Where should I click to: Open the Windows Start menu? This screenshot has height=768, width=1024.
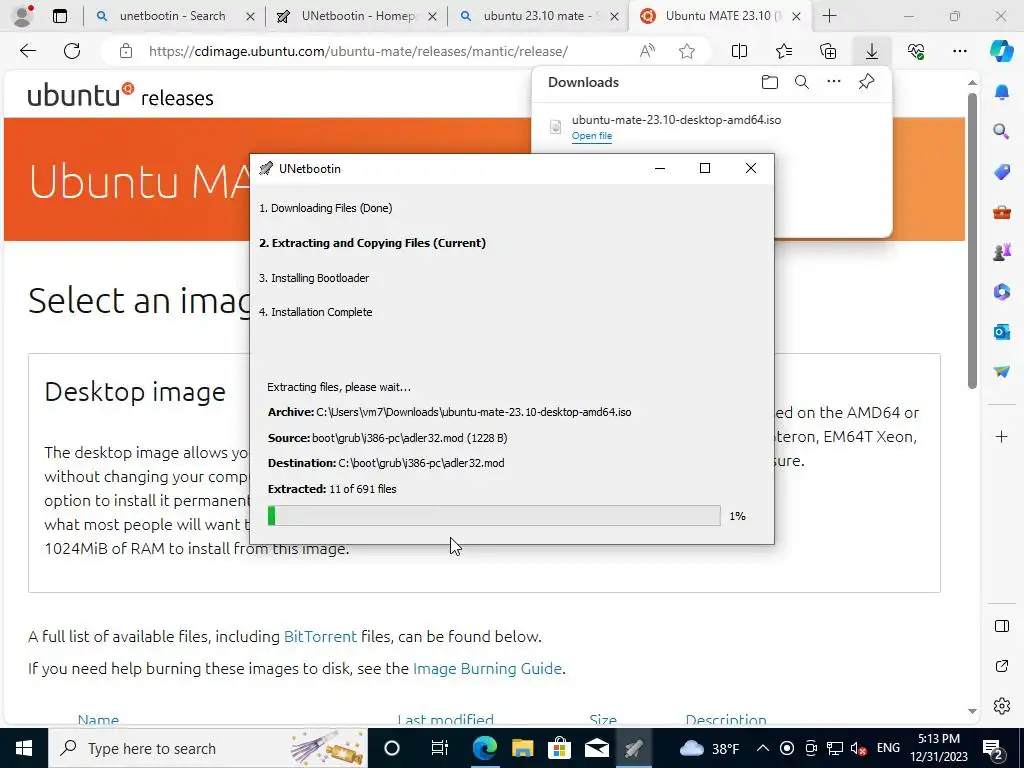24,748
